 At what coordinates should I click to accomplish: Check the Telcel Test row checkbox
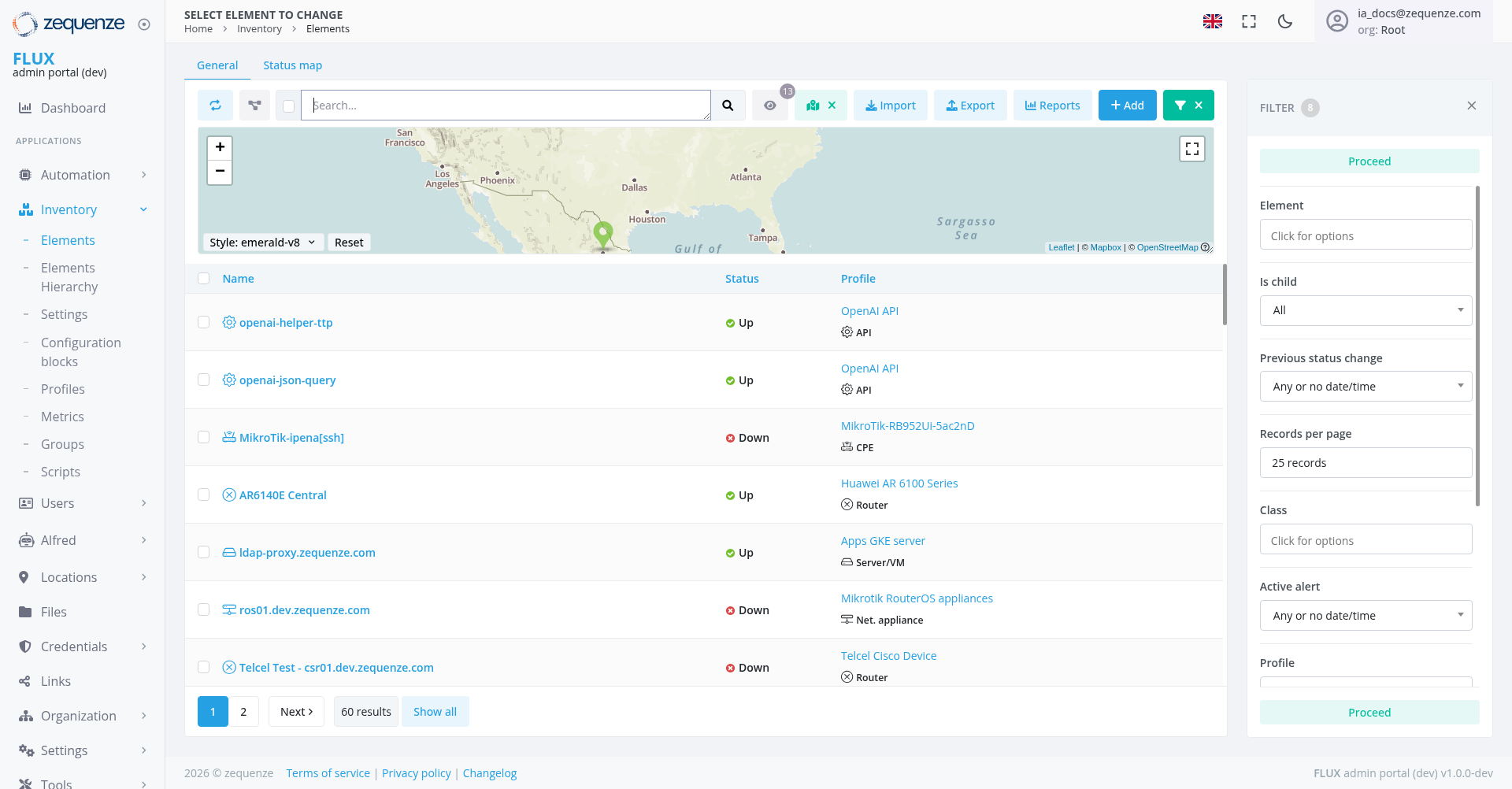tap(204, 667)
